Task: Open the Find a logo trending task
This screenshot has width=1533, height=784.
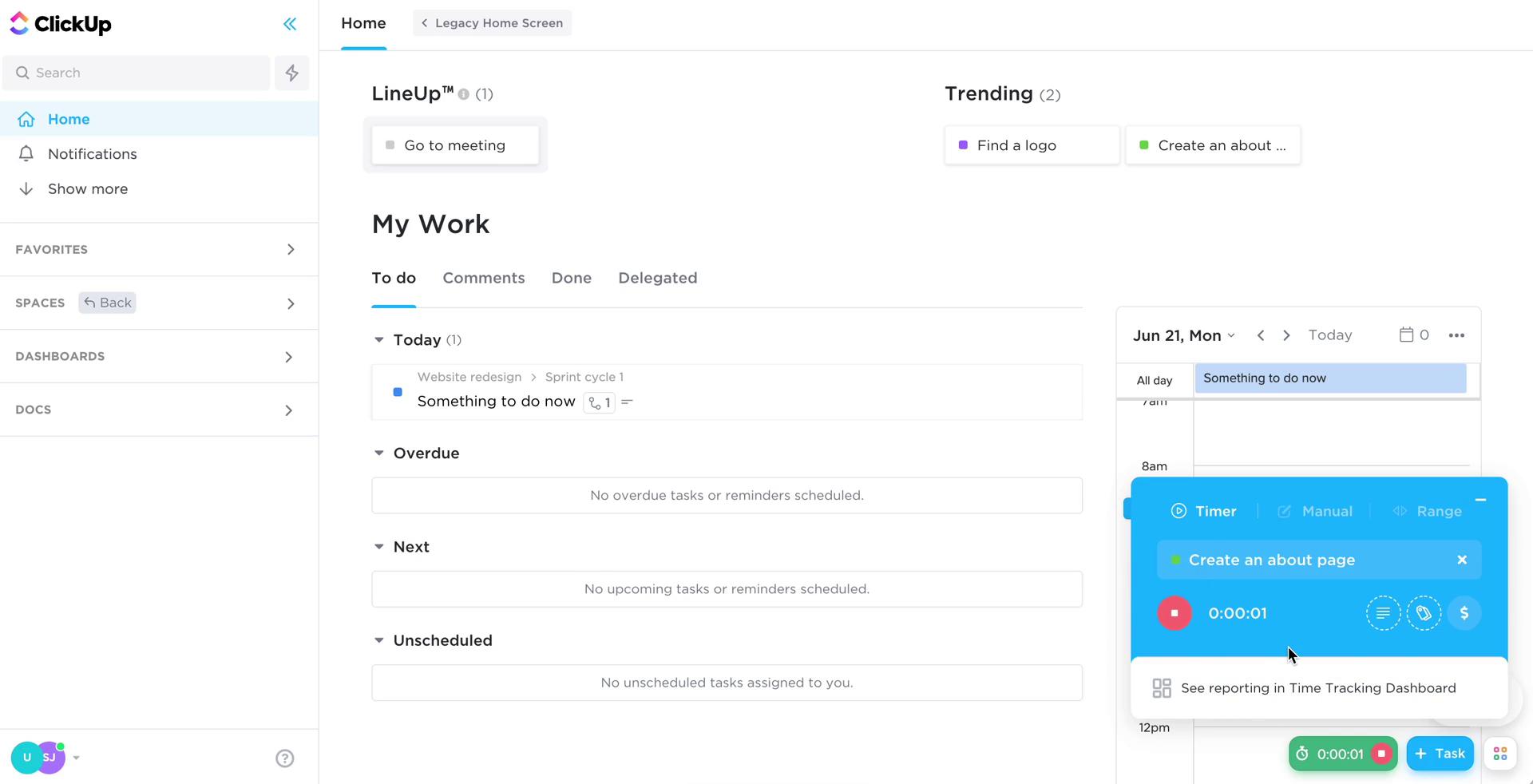Action: (x=1032, y=145)
